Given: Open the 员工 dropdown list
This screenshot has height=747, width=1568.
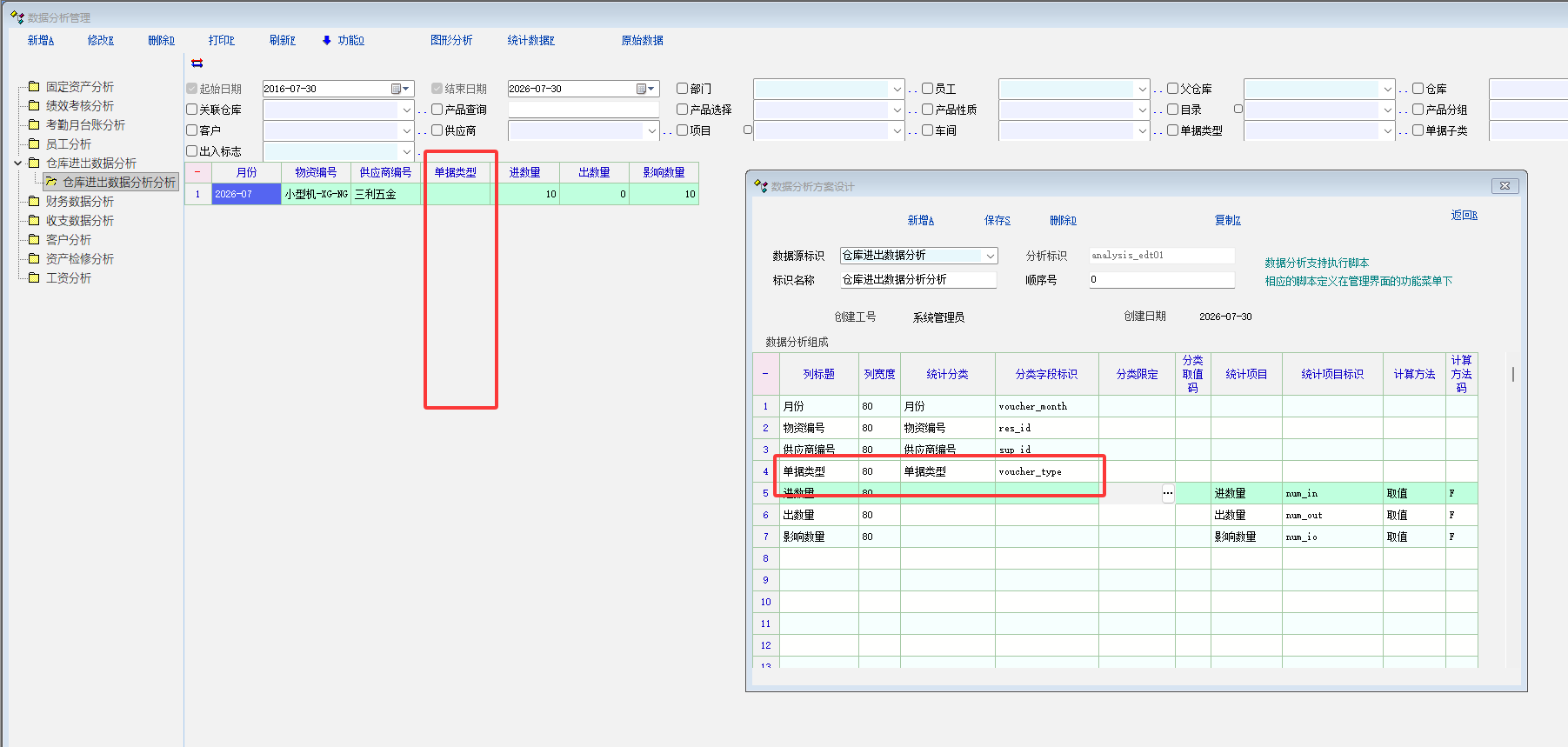Looking at the screenshot, I should [x=1142, y=89].
